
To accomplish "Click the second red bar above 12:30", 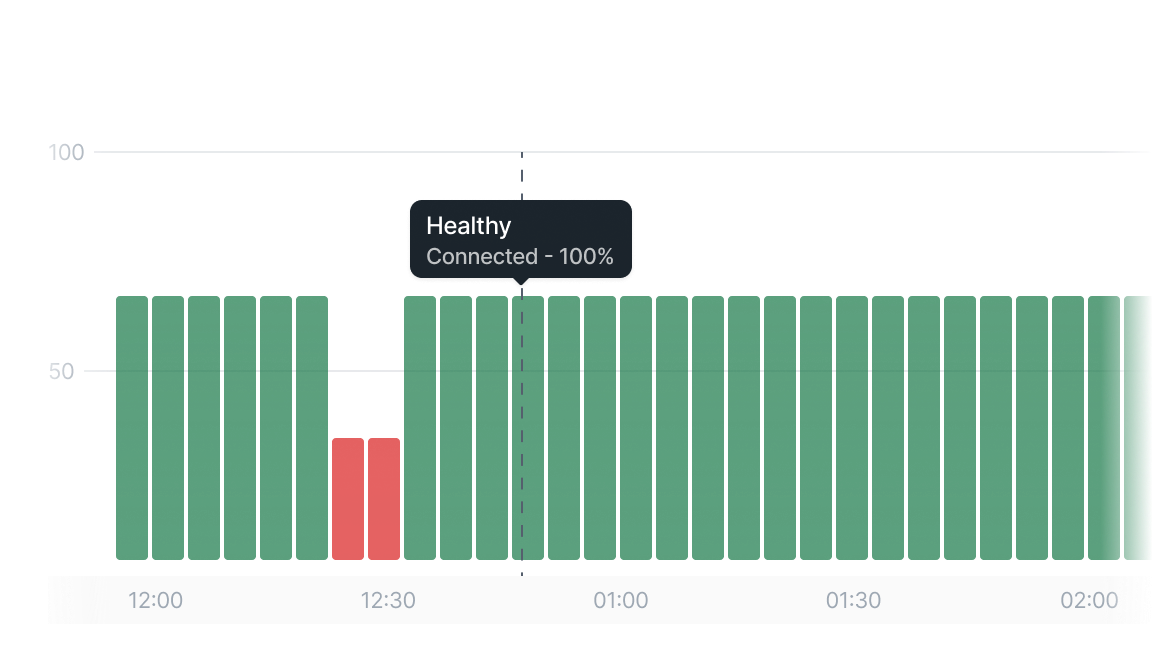I will tap(384, 498).
